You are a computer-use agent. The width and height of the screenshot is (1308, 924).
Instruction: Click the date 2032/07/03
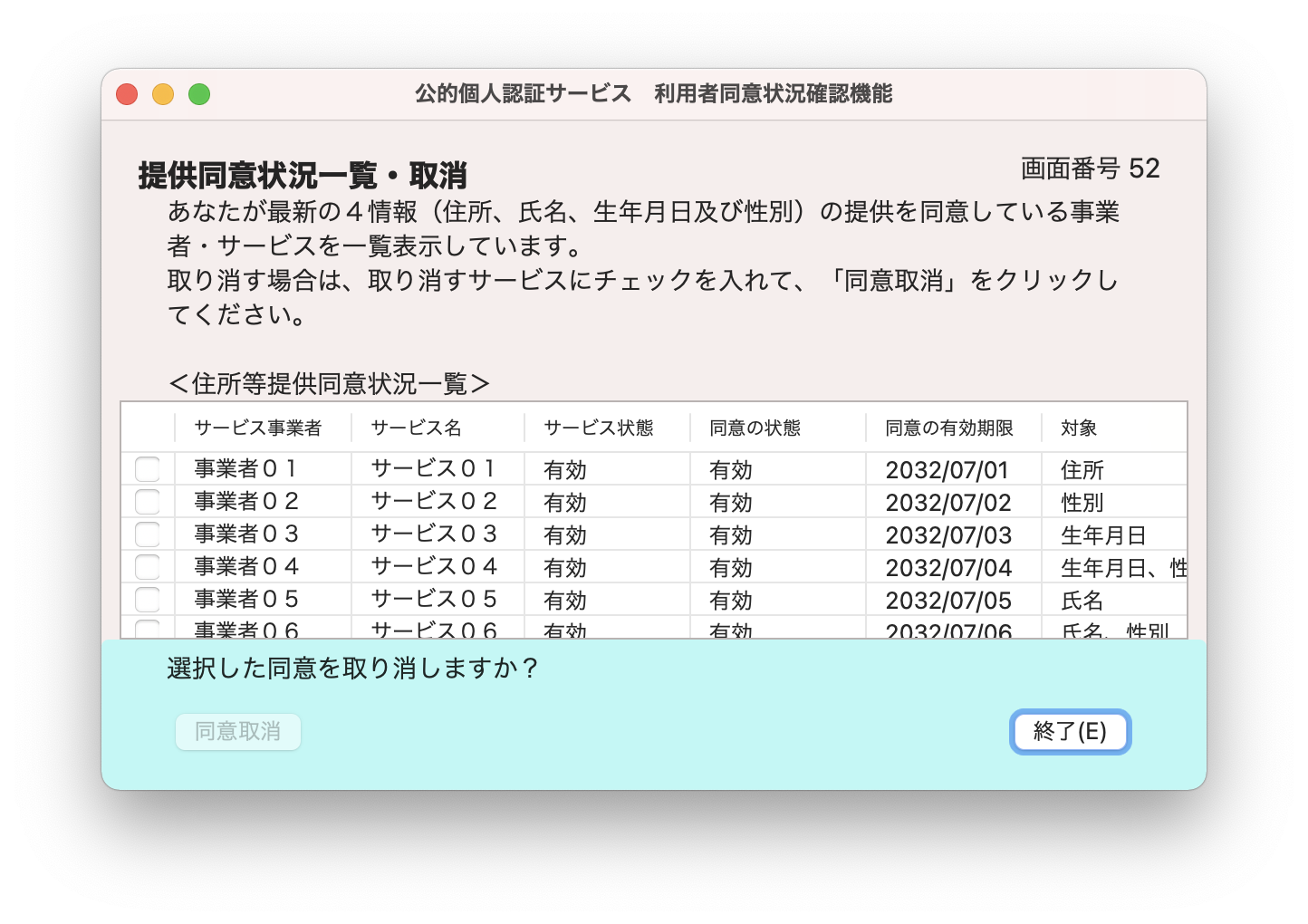(x=947, y=535)
